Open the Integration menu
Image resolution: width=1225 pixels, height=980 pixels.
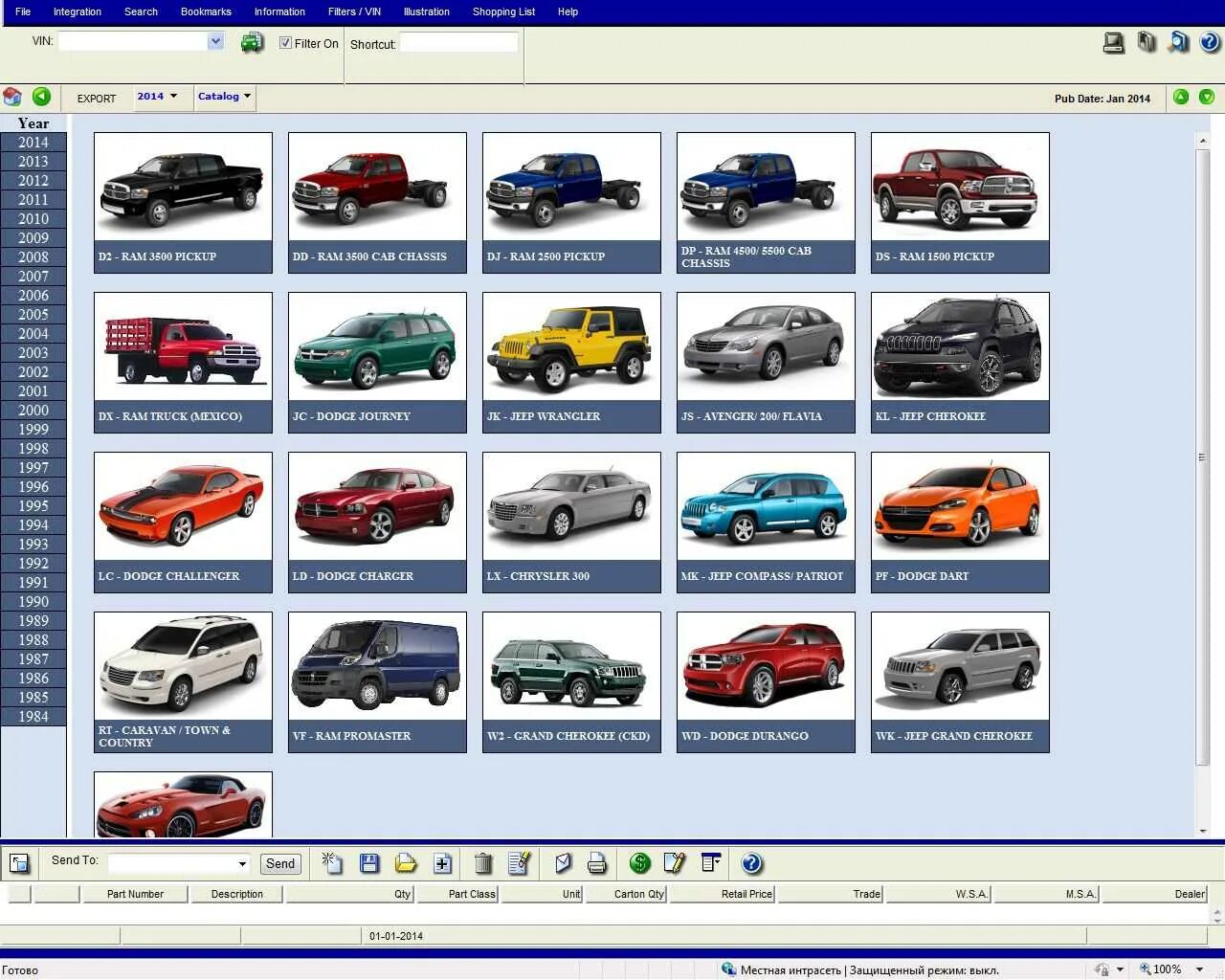point(78,11)
